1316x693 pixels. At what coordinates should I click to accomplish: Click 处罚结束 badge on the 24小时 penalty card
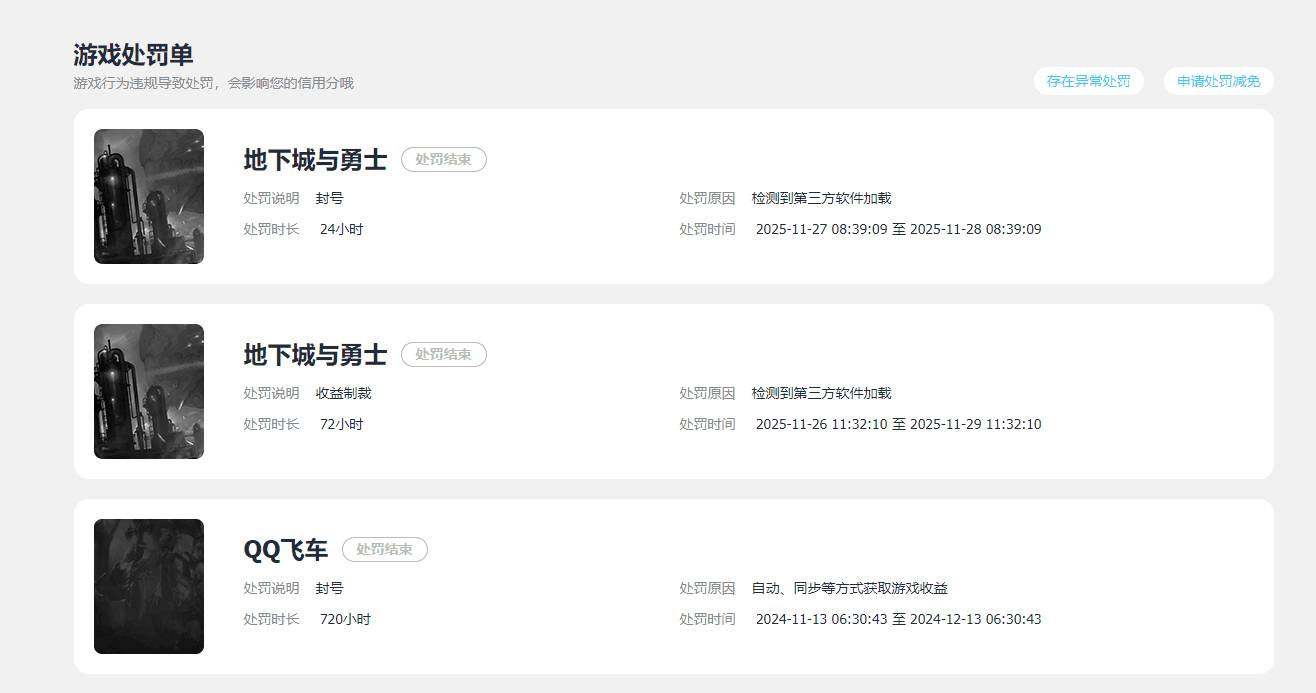click(443, 160)
